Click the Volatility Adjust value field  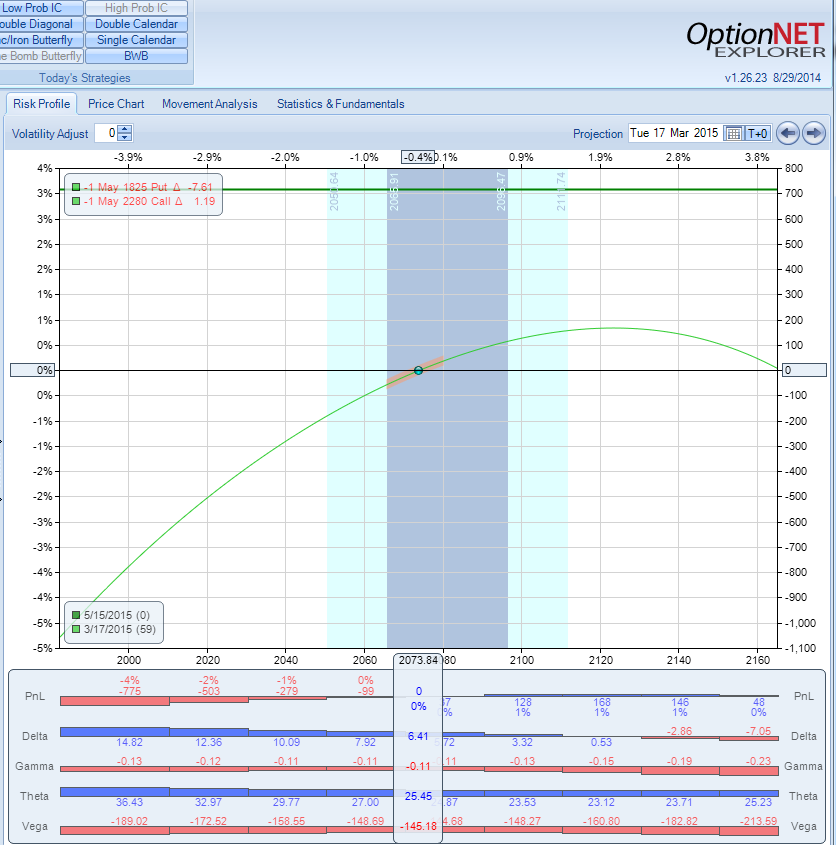pos(106,133)
